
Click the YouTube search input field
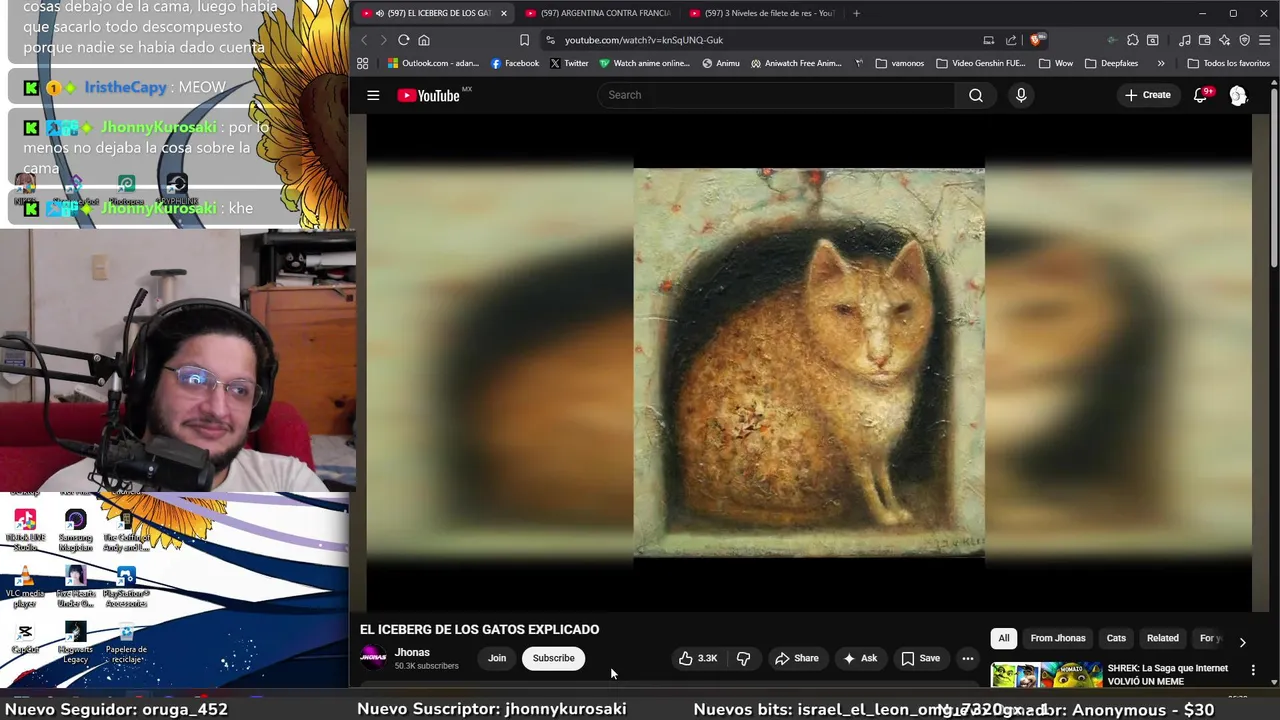point(776,95)
